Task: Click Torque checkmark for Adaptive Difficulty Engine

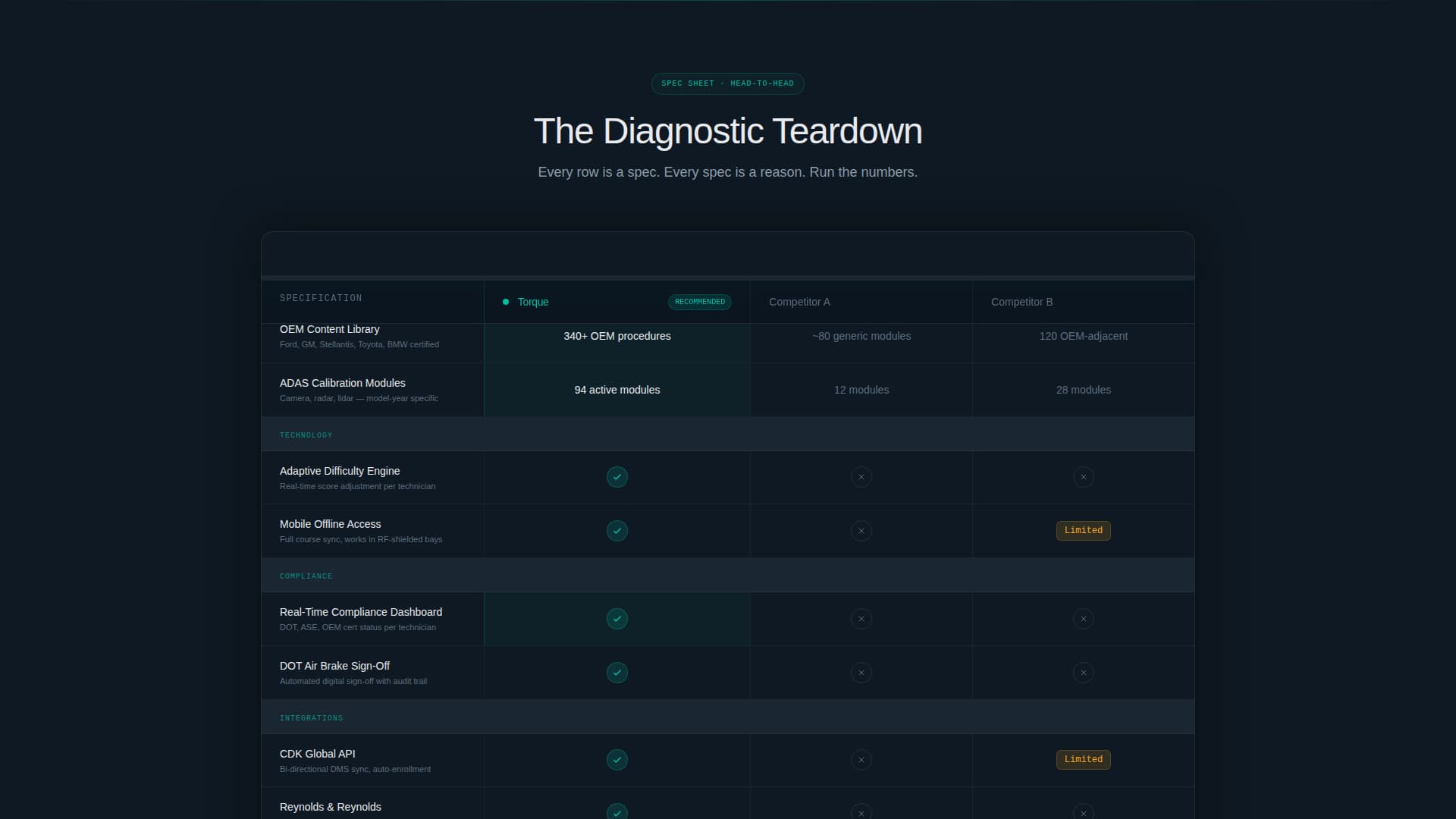Action: [x=617, y=477]
